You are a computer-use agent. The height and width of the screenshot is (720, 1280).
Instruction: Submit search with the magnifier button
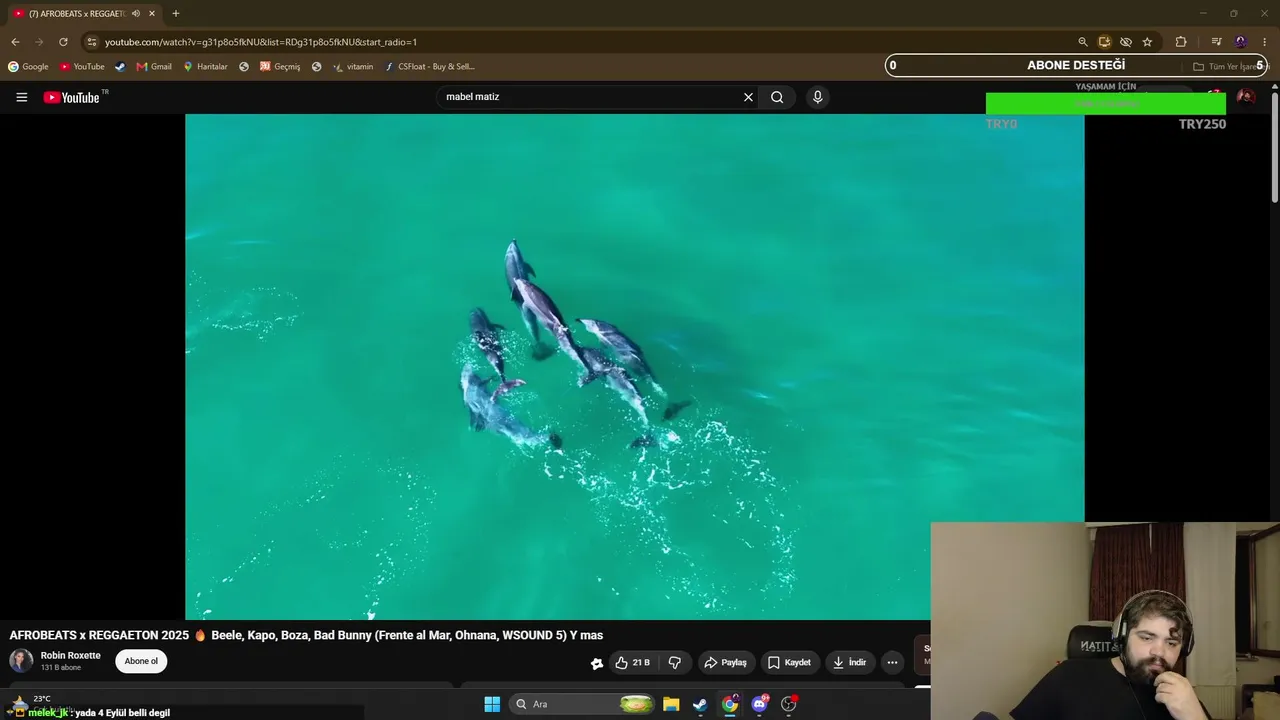777,97
